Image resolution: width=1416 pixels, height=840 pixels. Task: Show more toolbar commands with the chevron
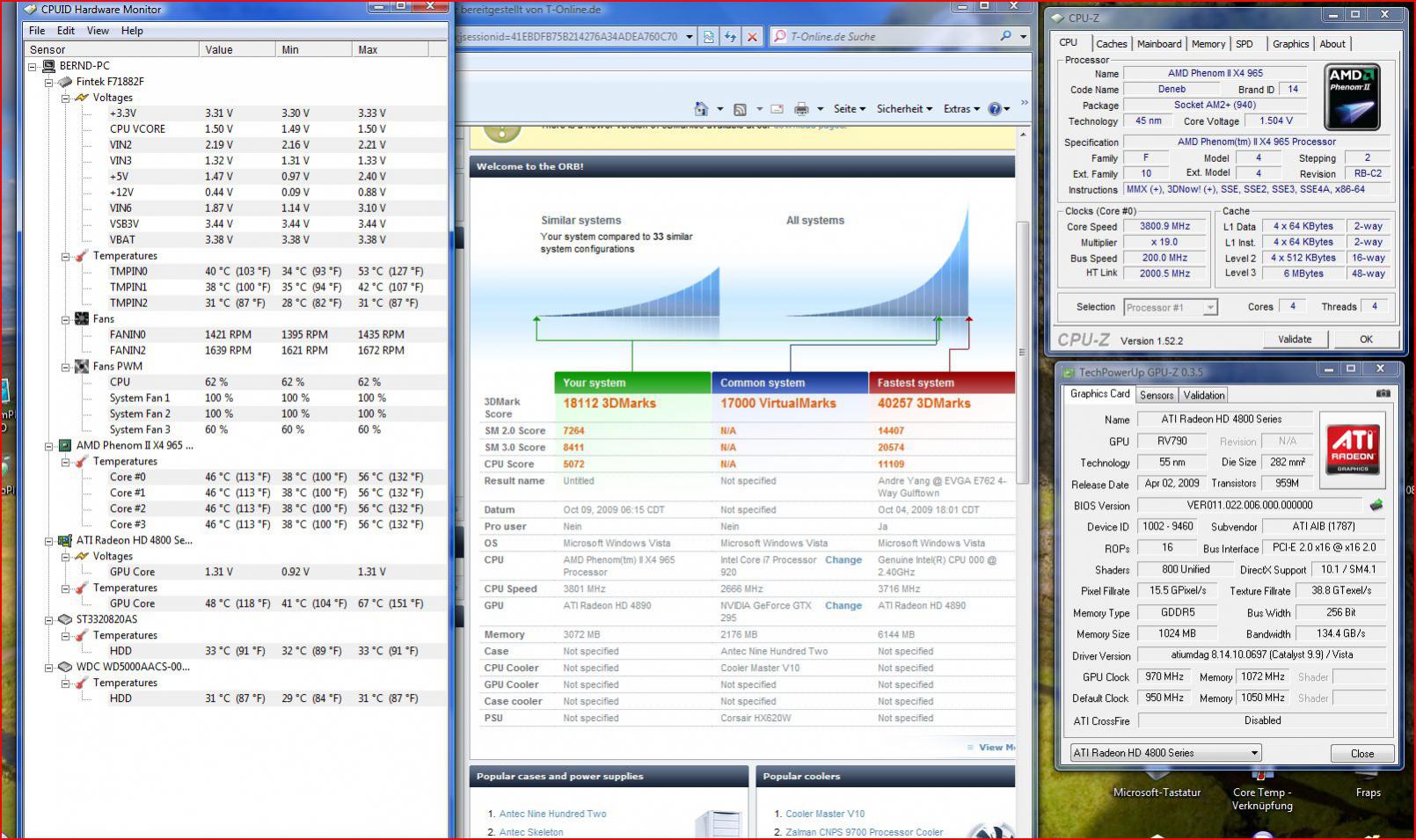pos(1024,104)
